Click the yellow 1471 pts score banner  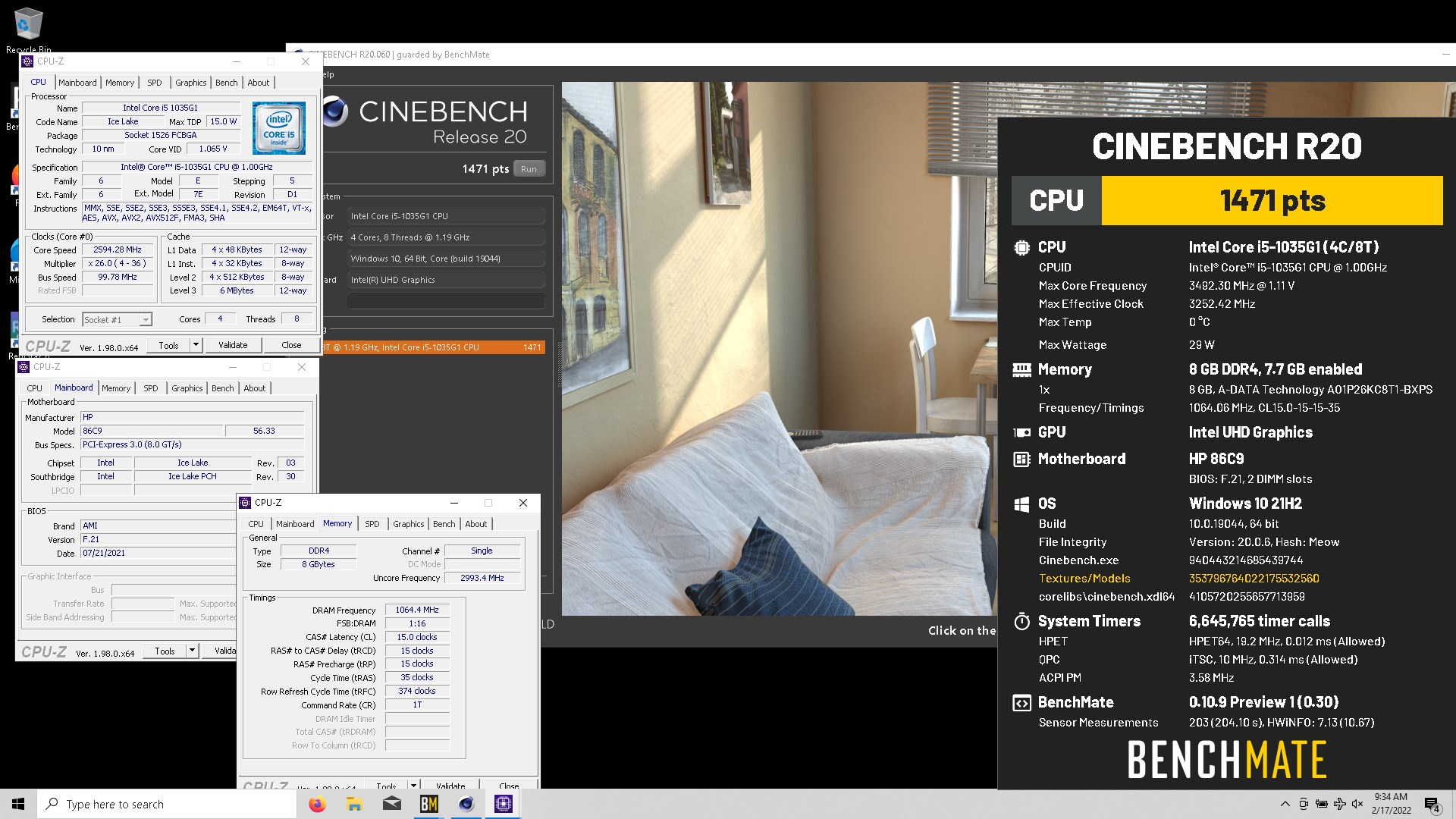pyautogui.click(x=1272, y=201)
